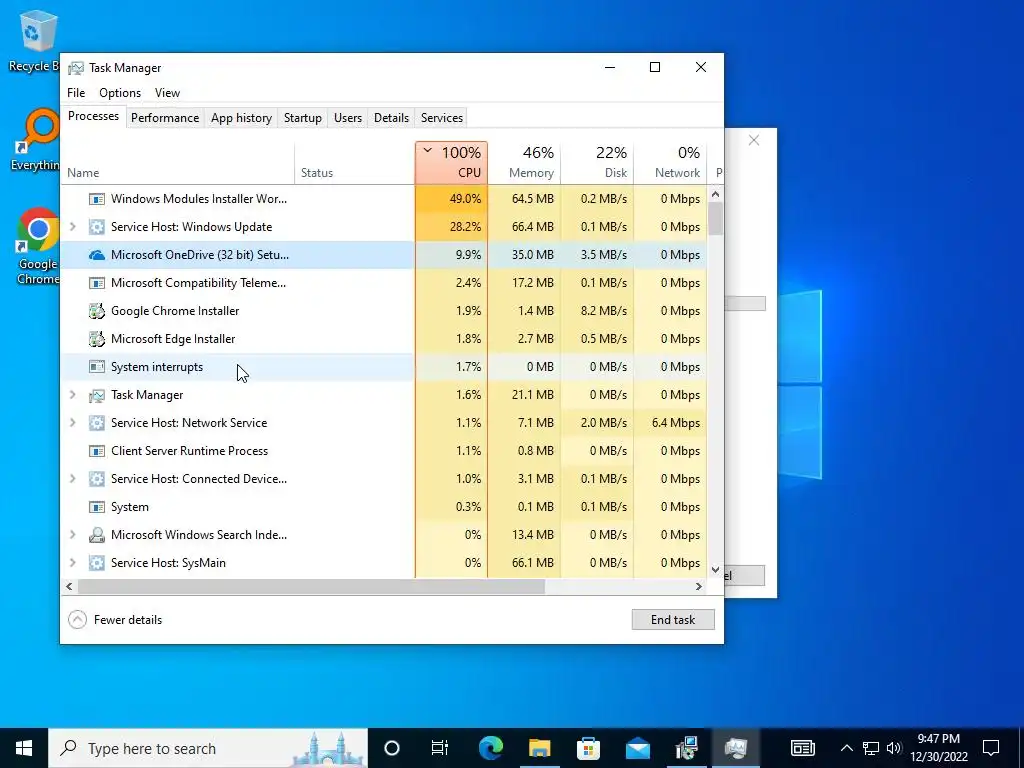This screenshot has height=768, width=1024.
Task: Click the System interrupts process icon
Action: tap(97, 367)
